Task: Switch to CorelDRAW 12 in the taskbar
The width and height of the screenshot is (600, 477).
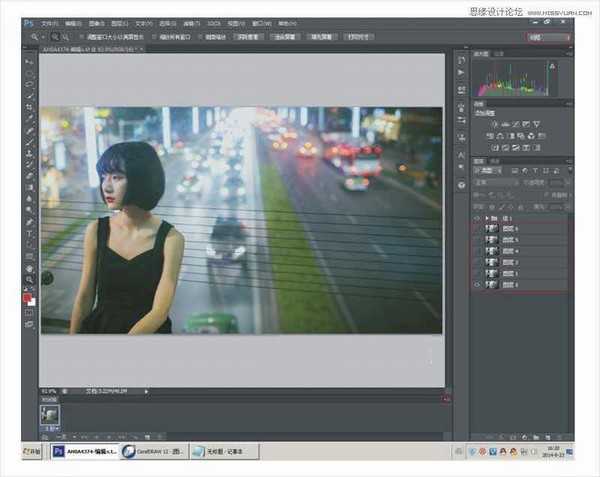Action: coord(152,452)
